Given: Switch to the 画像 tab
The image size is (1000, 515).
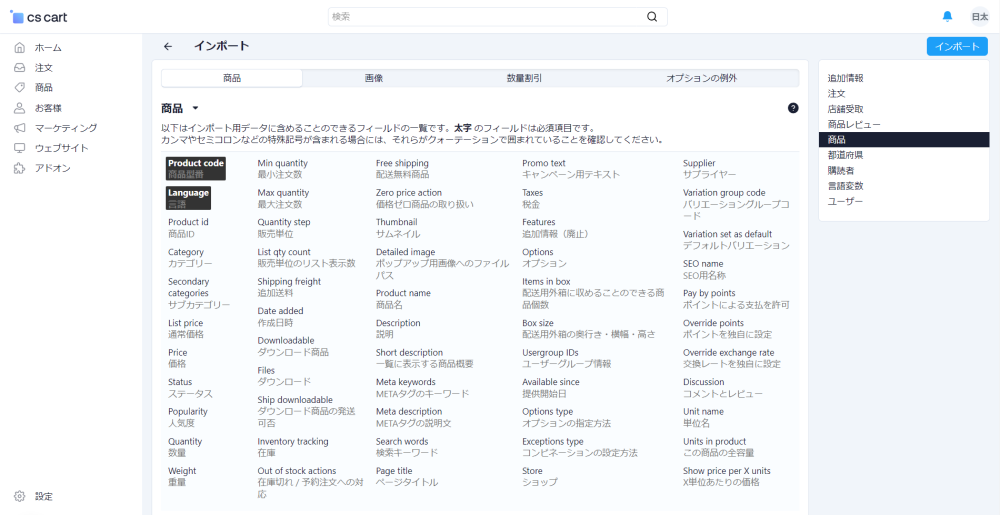Looking at the screenshot, I should pyautogui.click(x=374, y=78).
